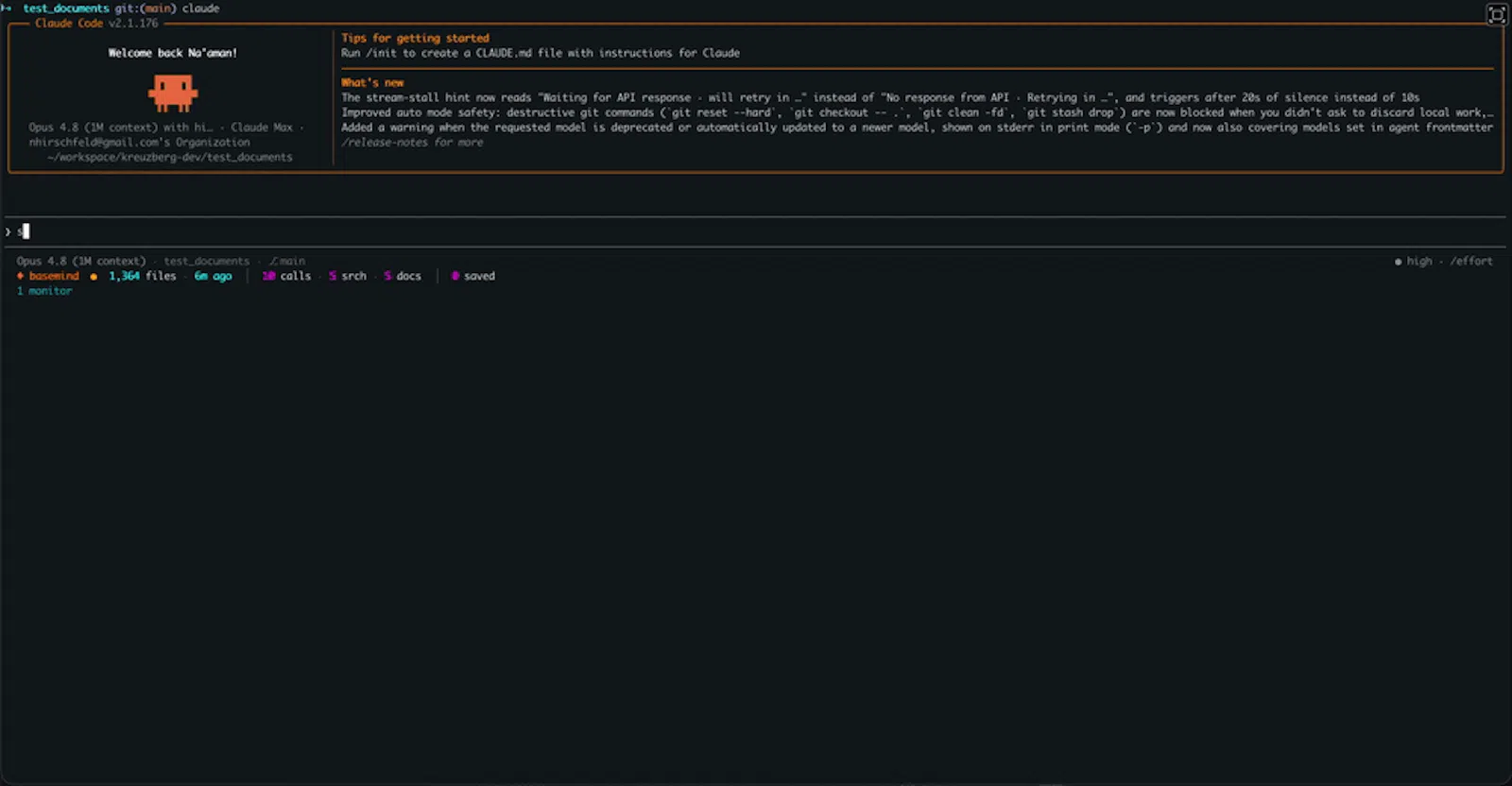Click the 'basemind' status label
The image size is (1512, 786).
pos(54,276)
